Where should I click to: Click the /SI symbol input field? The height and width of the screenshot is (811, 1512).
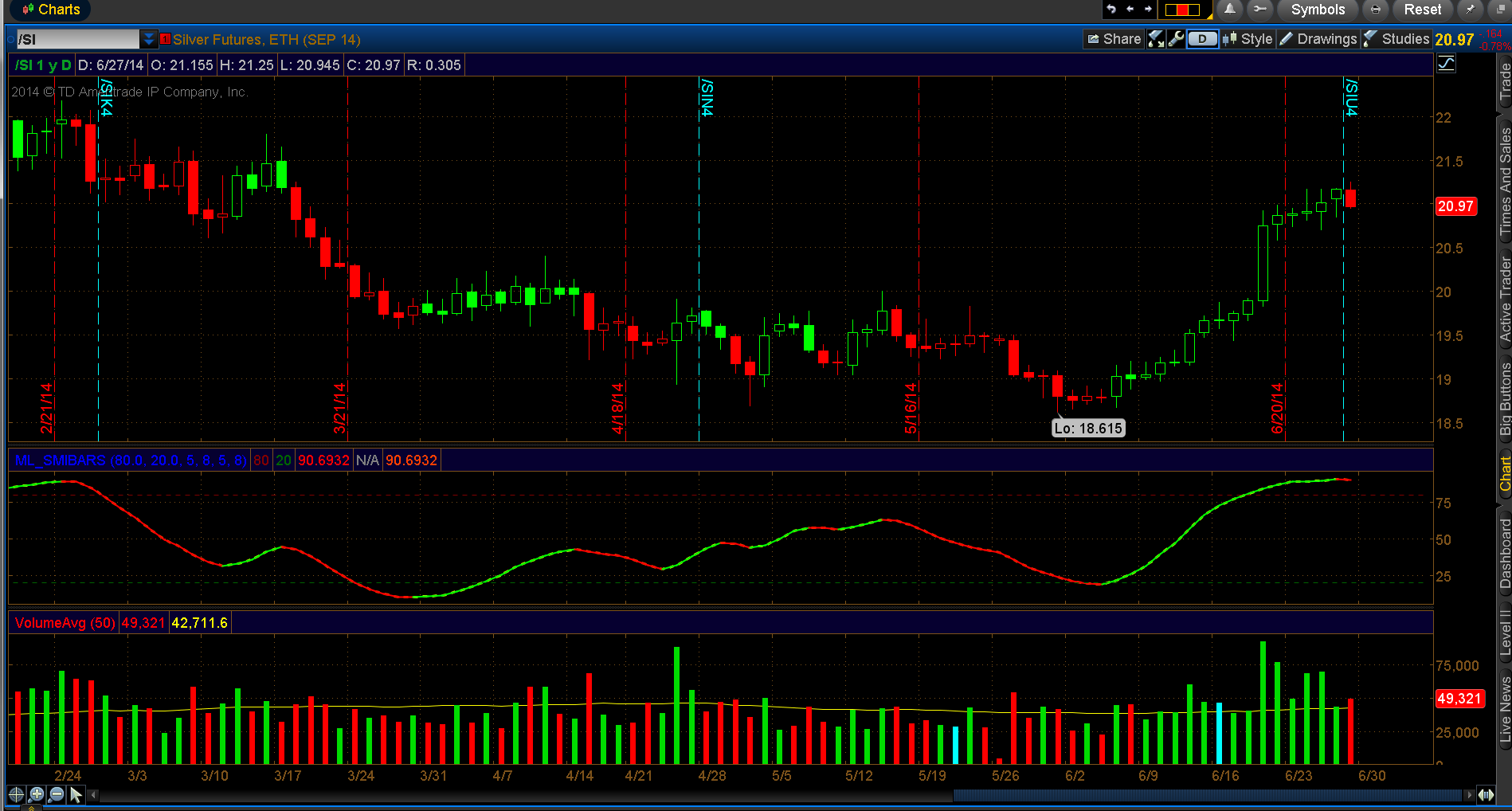click(x=78, y=39)
